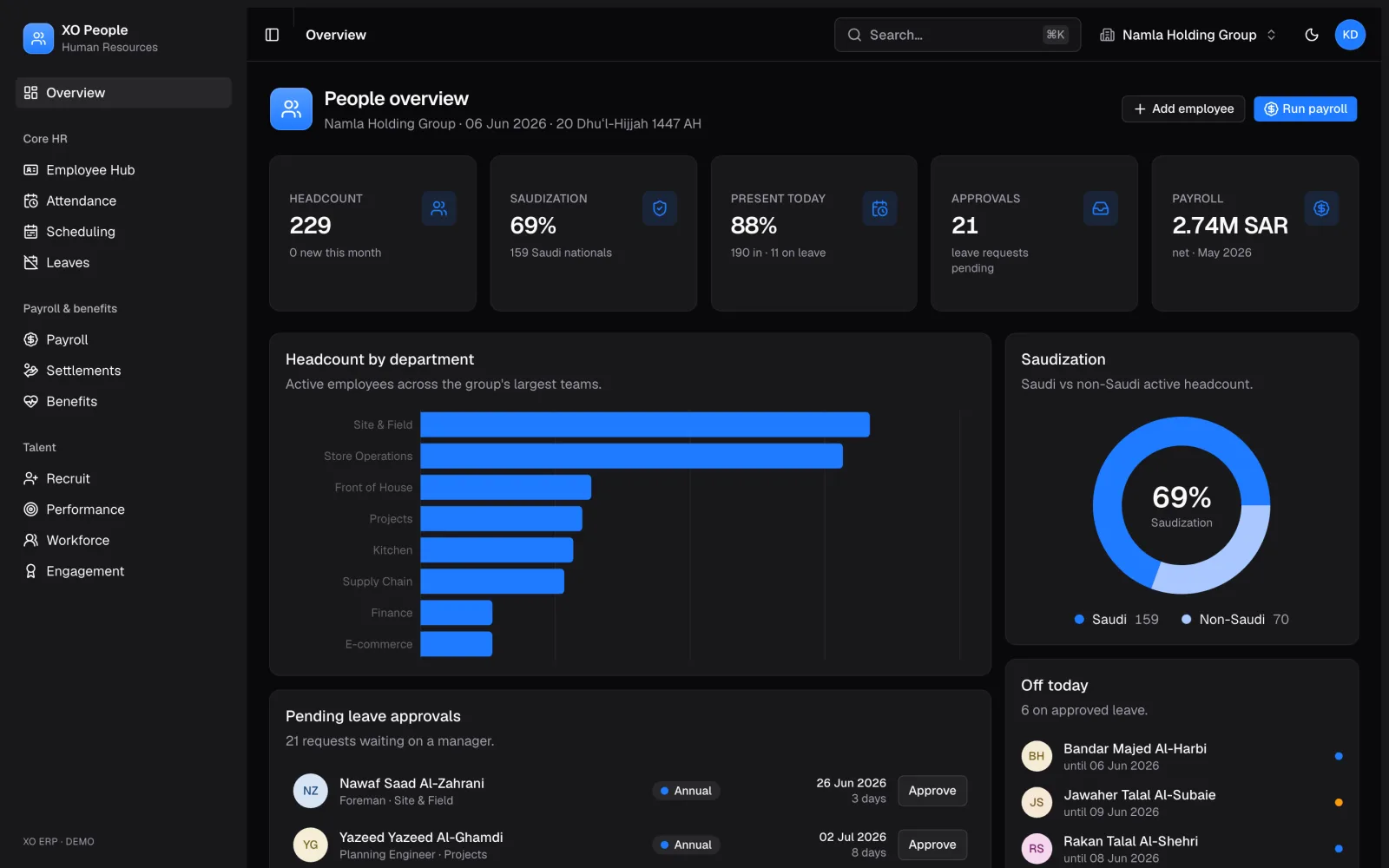Image resolution: width=1389 pixels, height=868 pixels.
Task: Click the Leaves calendar icon
Action: (31, 262)
